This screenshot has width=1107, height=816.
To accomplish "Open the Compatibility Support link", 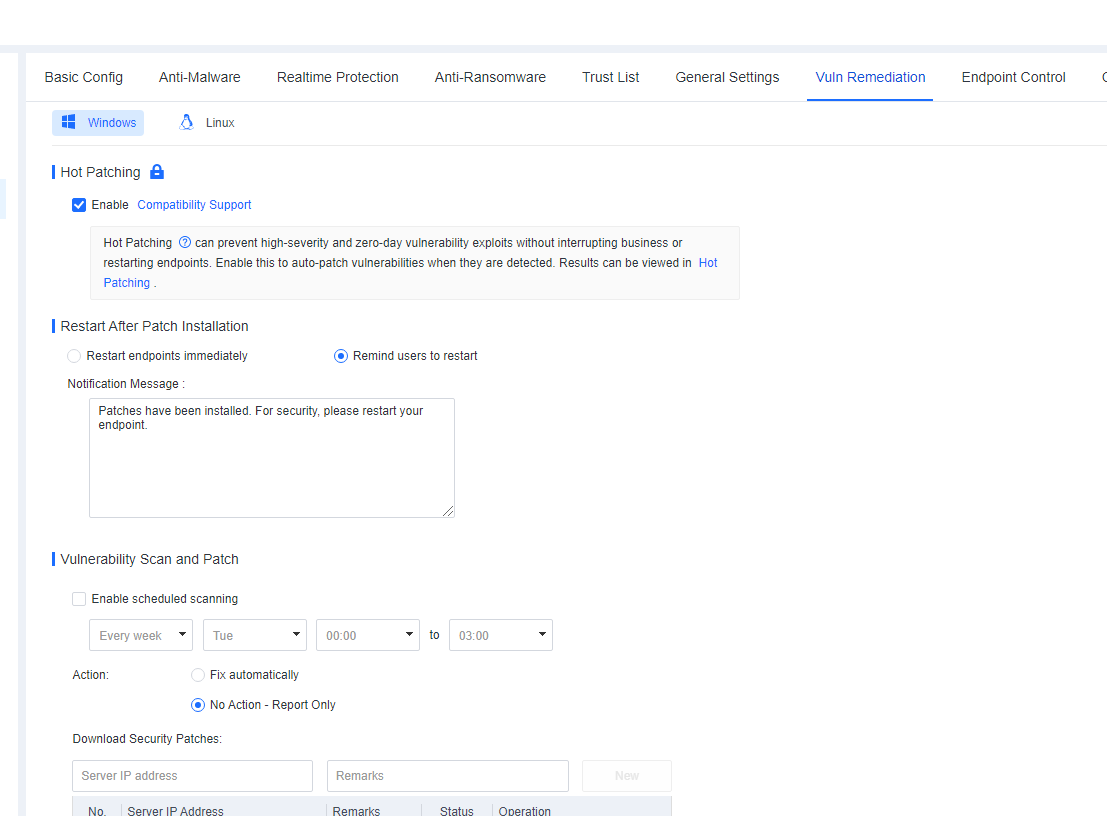I will [194, 205].
